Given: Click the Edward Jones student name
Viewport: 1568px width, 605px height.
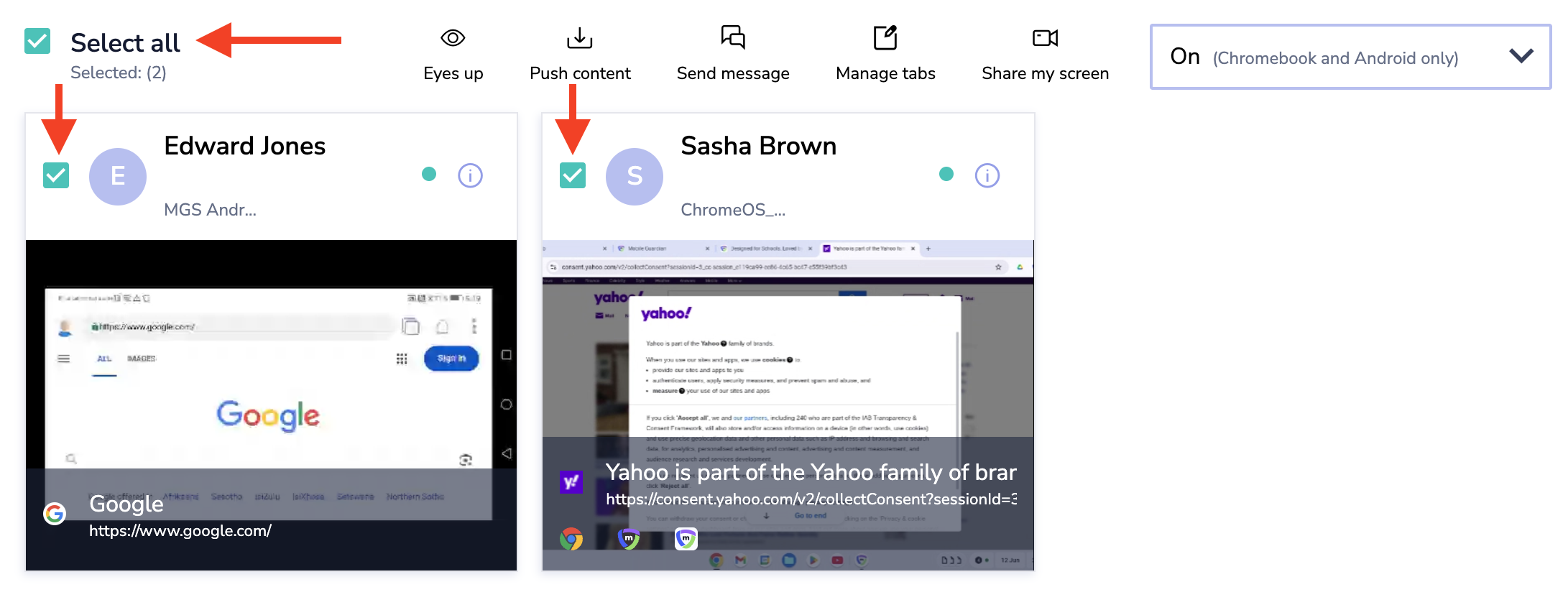Looking at the screenshot, I should (x=244, y=146).
